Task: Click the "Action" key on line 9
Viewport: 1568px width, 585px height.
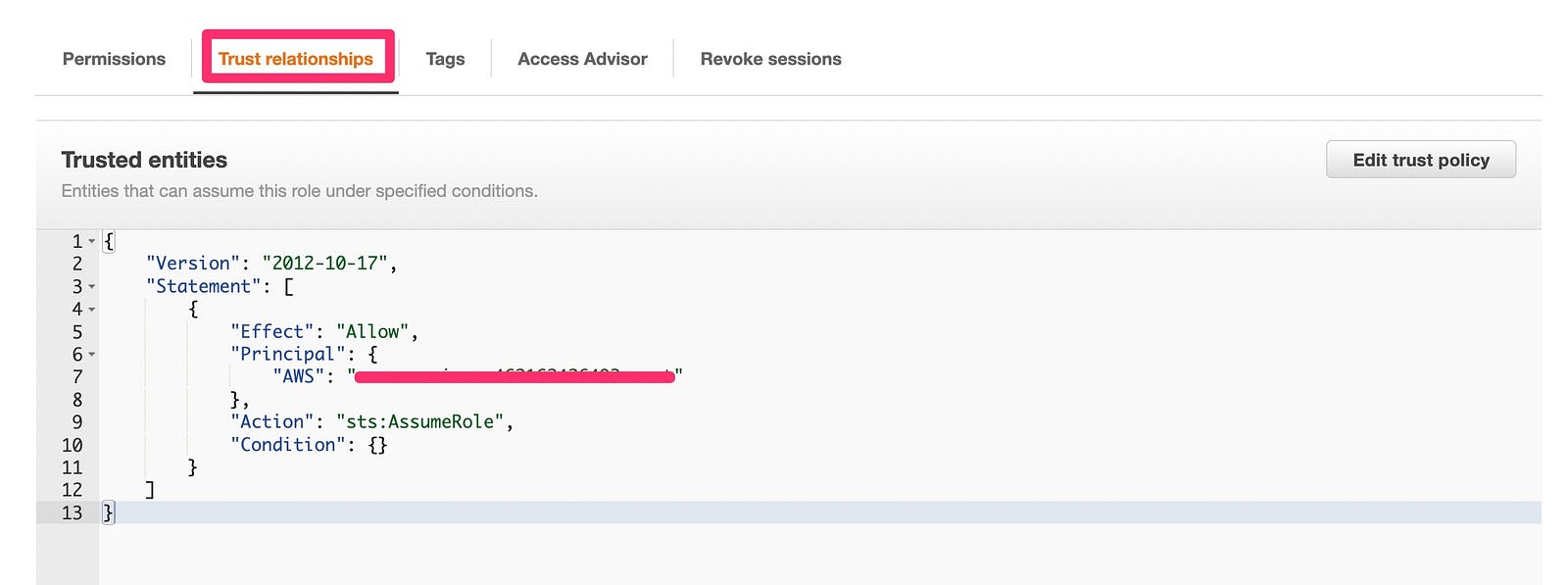Action: coord(272,422)
